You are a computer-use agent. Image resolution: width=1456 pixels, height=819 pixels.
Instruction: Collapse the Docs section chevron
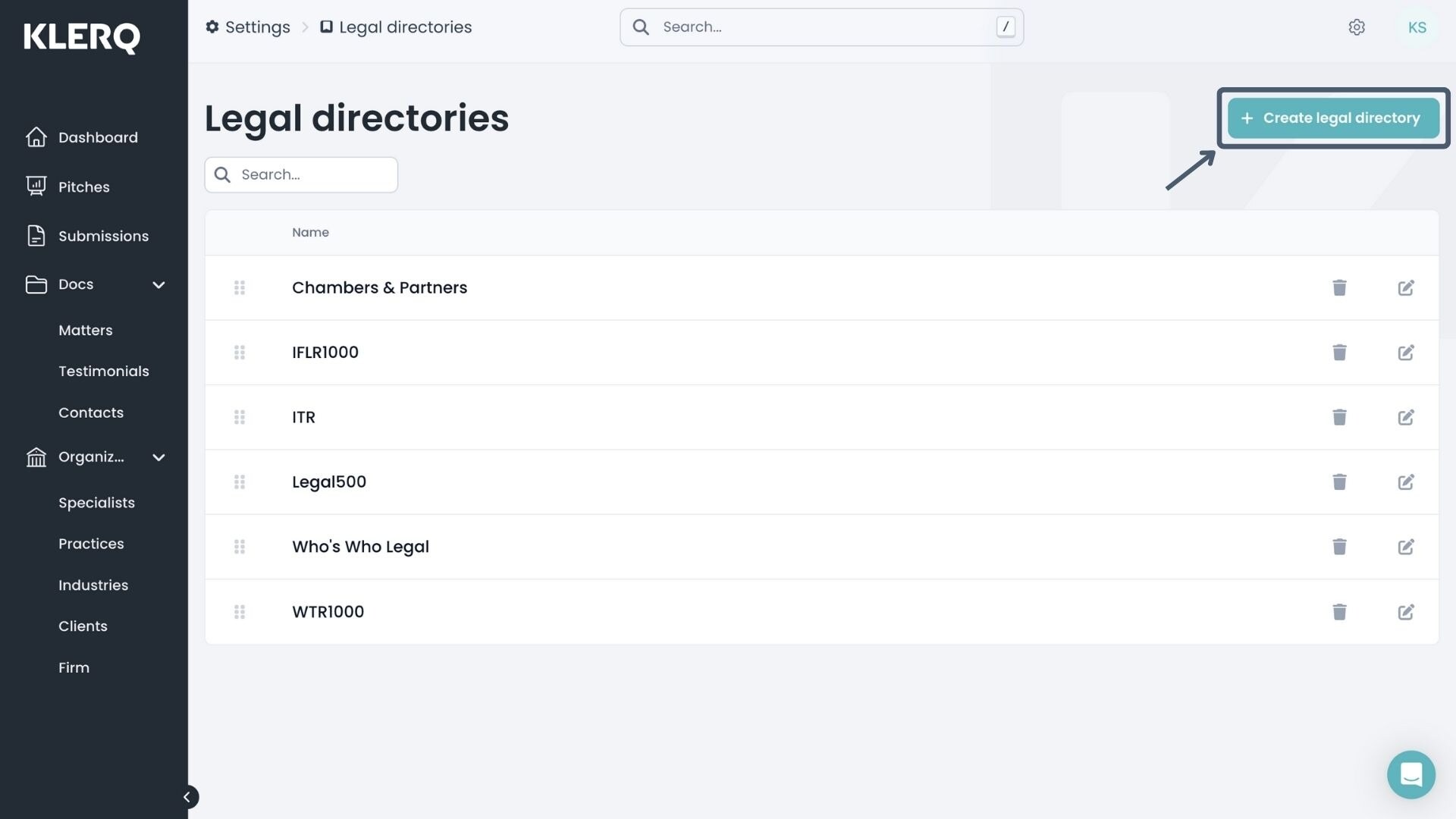point(158,285)
